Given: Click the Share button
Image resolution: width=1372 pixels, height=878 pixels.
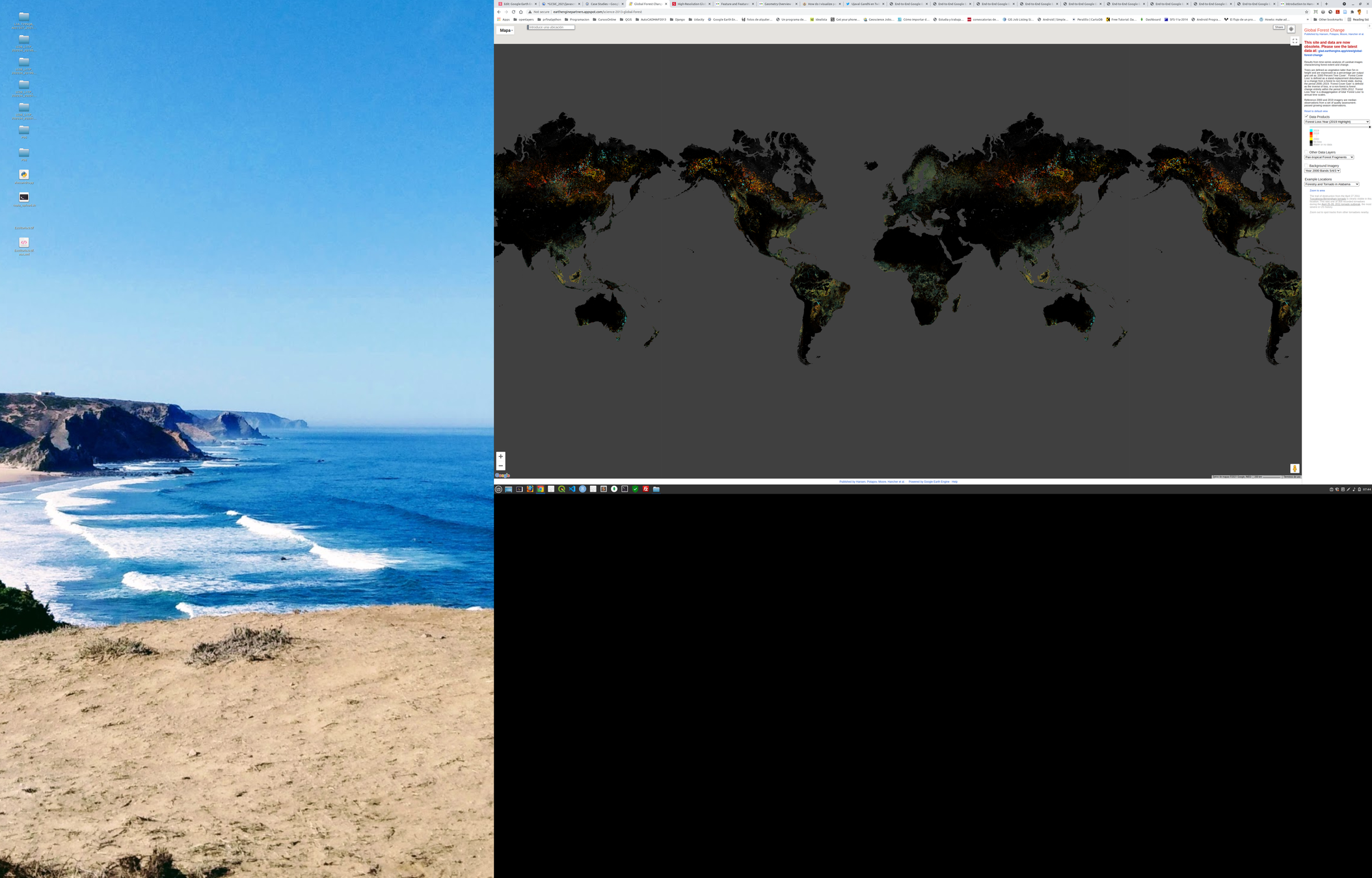Looking at the screenshot, I should click(1279, 27).
